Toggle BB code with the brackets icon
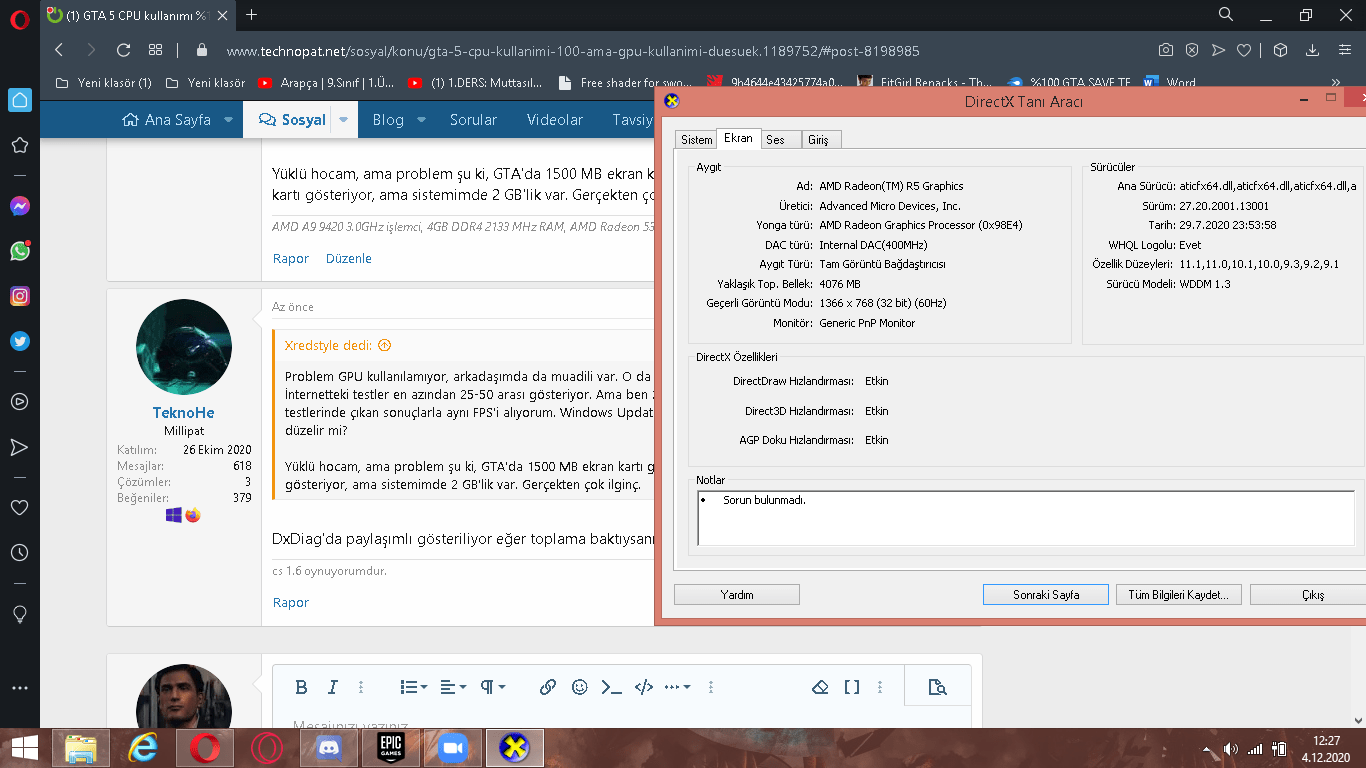The image size is (1366, 768). (852, 687)
